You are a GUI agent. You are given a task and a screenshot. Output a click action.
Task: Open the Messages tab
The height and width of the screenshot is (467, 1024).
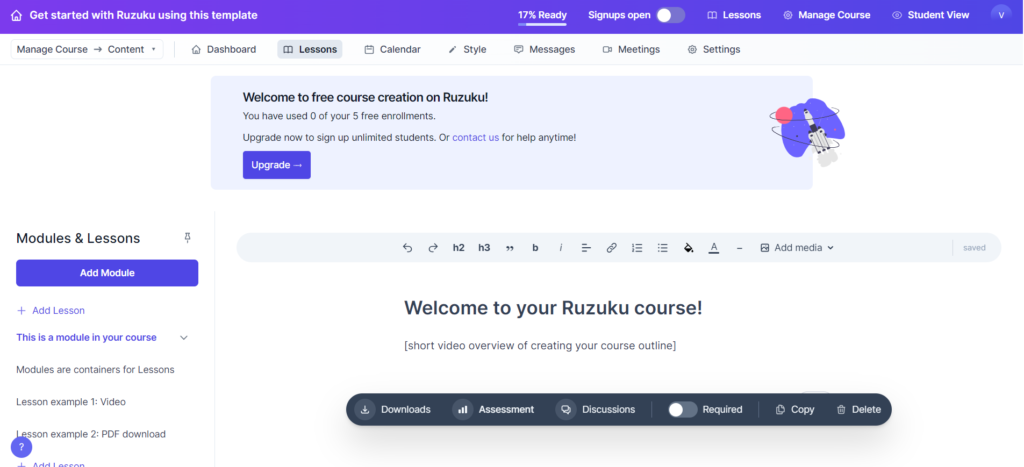pyautogui.click(x=544, y=49)
